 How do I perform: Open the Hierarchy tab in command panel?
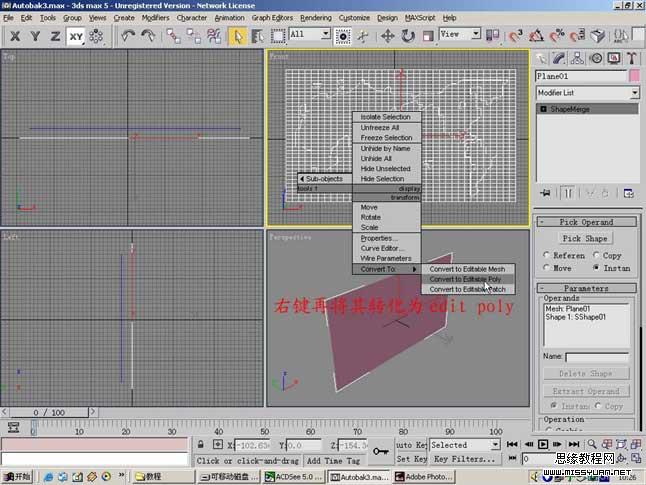578,58
